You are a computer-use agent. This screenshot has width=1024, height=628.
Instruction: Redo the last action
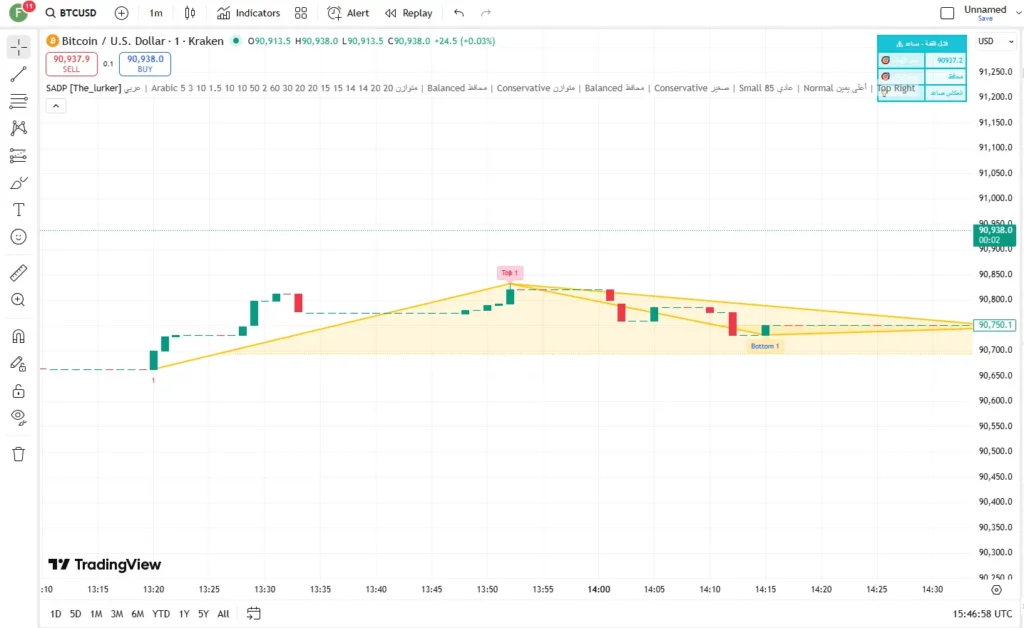[x=485, y=13]
